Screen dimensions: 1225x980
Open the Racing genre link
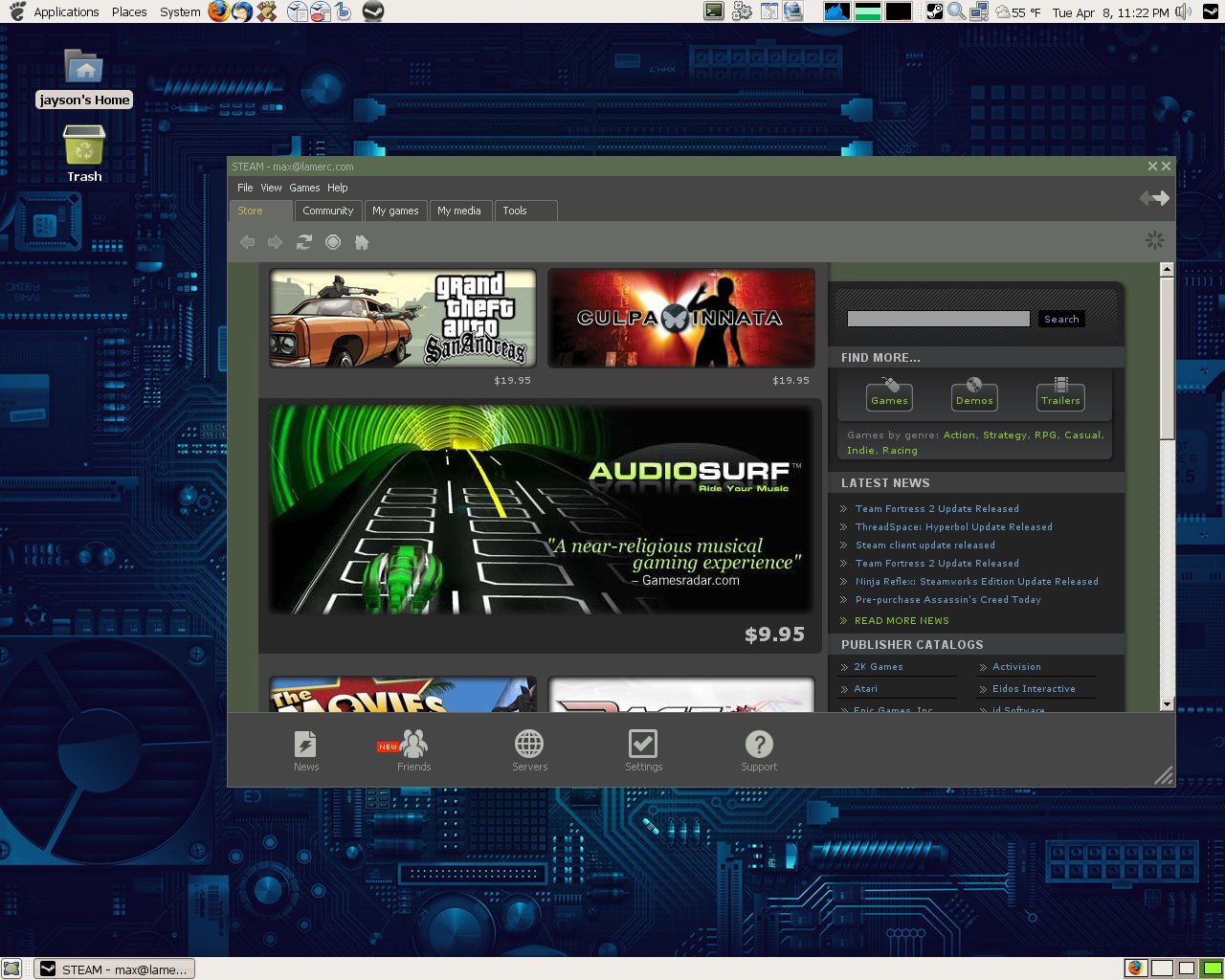coord(900,450)
